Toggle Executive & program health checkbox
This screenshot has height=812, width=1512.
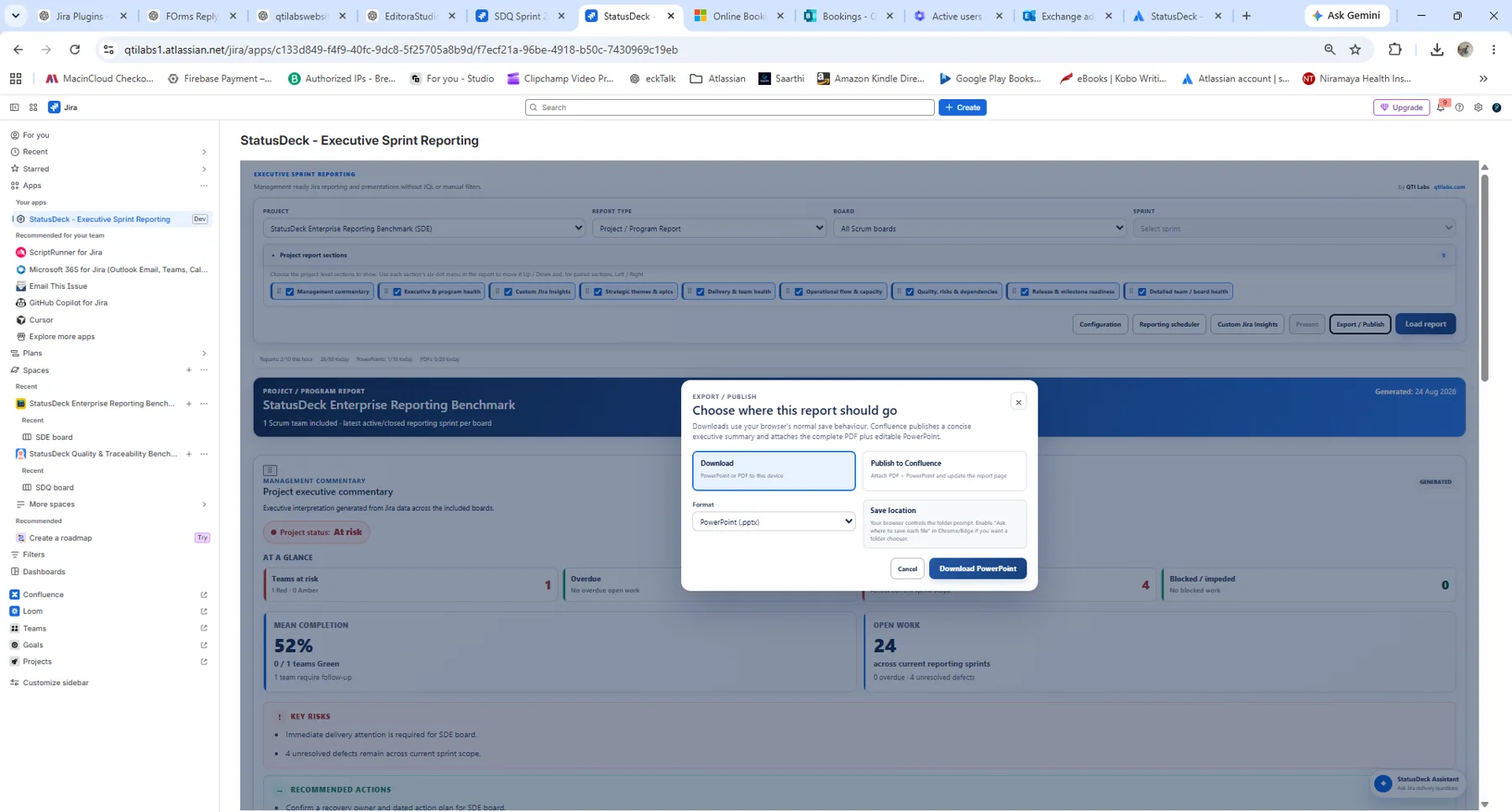pyautogui.click(x=397, y=292)
